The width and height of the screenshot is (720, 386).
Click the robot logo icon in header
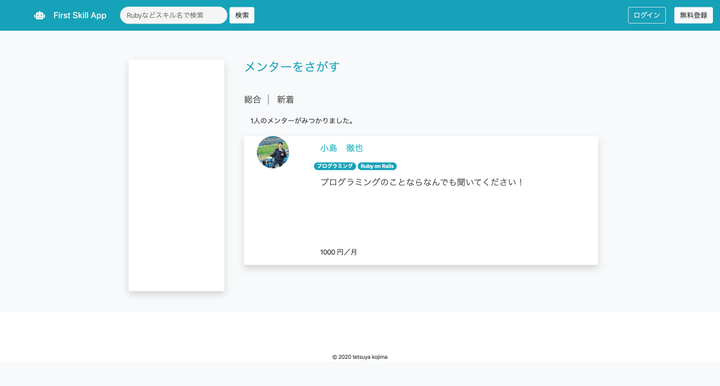39,16
